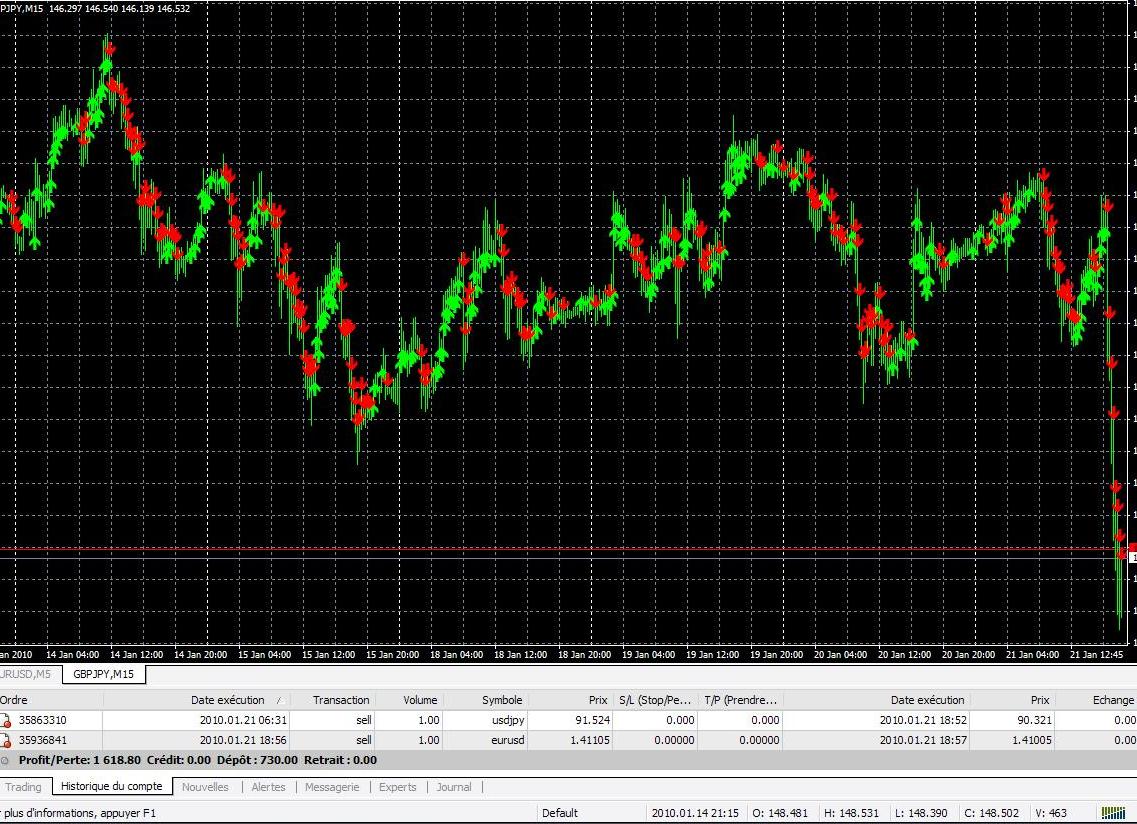Switch to the EURUSD,M5 chart tab
The image size is (1137, 824).
click(x=30, y=675)
